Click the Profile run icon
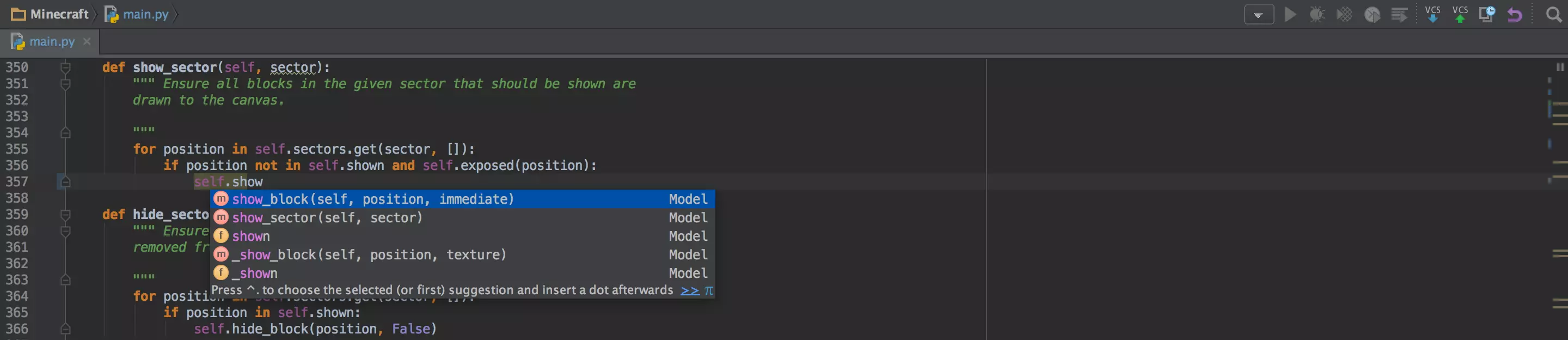Screen dimensions: 1568x340 tap(1372, 15)
